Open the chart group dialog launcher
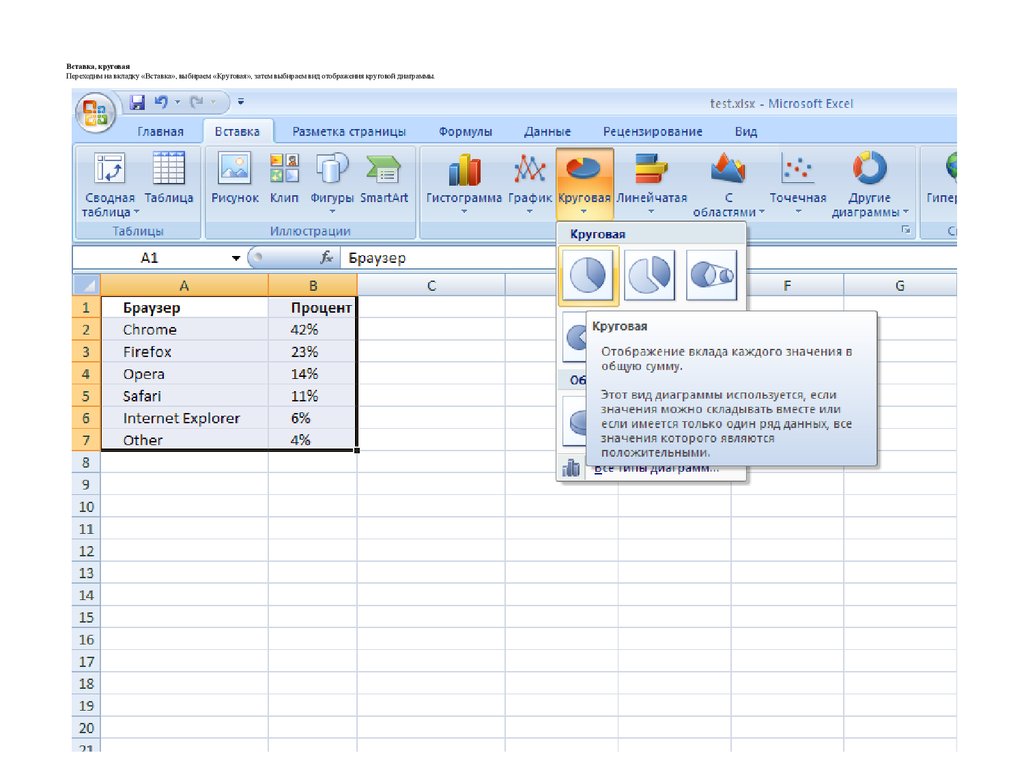 point(906,230)
